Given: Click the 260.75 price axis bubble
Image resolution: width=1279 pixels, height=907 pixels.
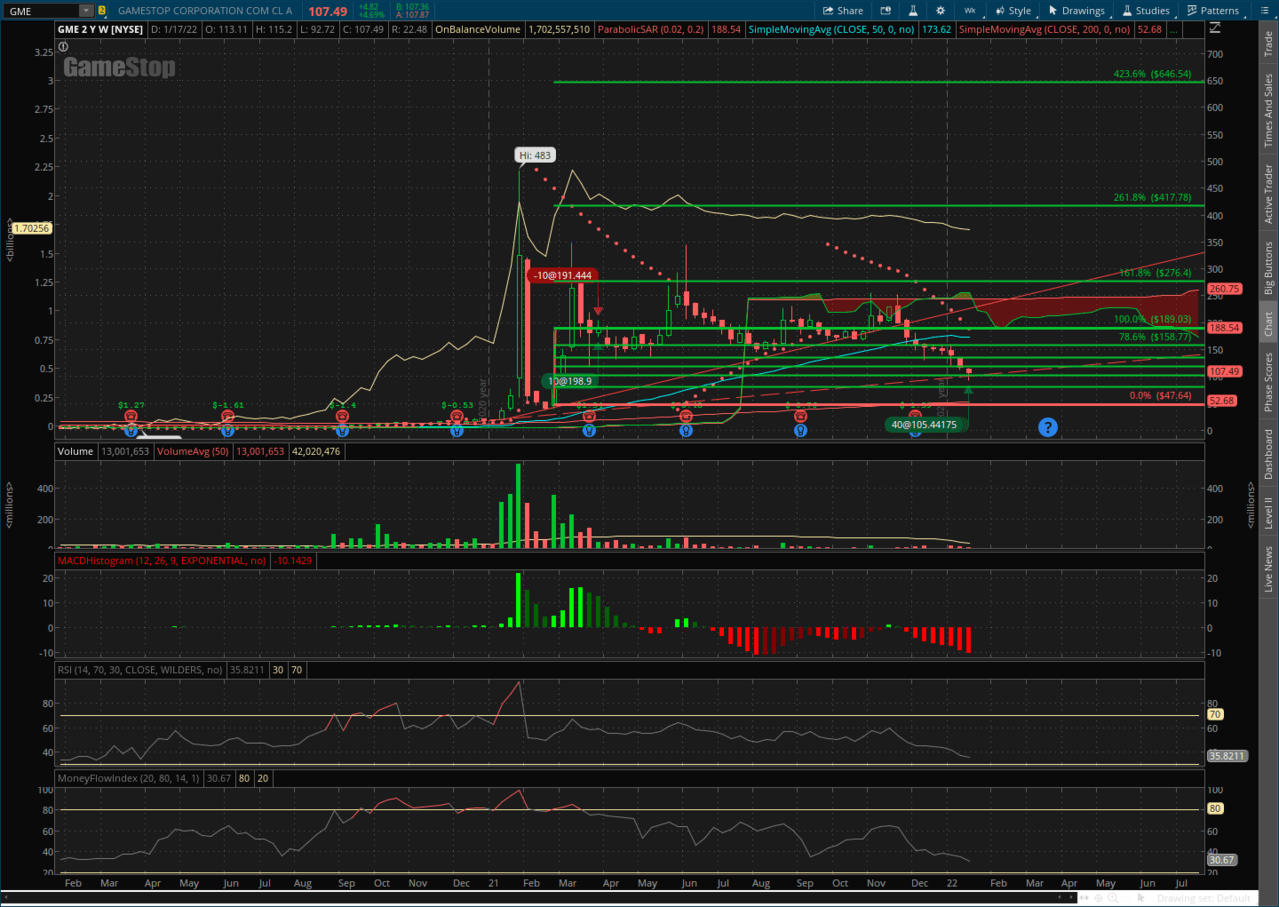Looking at the screenshot, I should click(x=1224, y=289).
